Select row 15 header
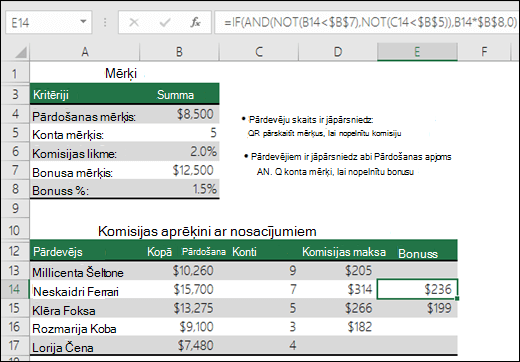The height and width of the screenshot is (362, 520). tap(15, 308)
